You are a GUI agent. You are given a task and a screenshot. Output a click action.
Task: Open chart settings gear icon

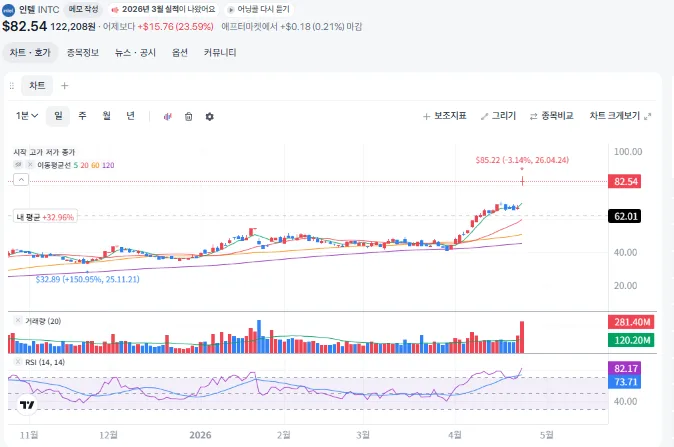point(209,116)
